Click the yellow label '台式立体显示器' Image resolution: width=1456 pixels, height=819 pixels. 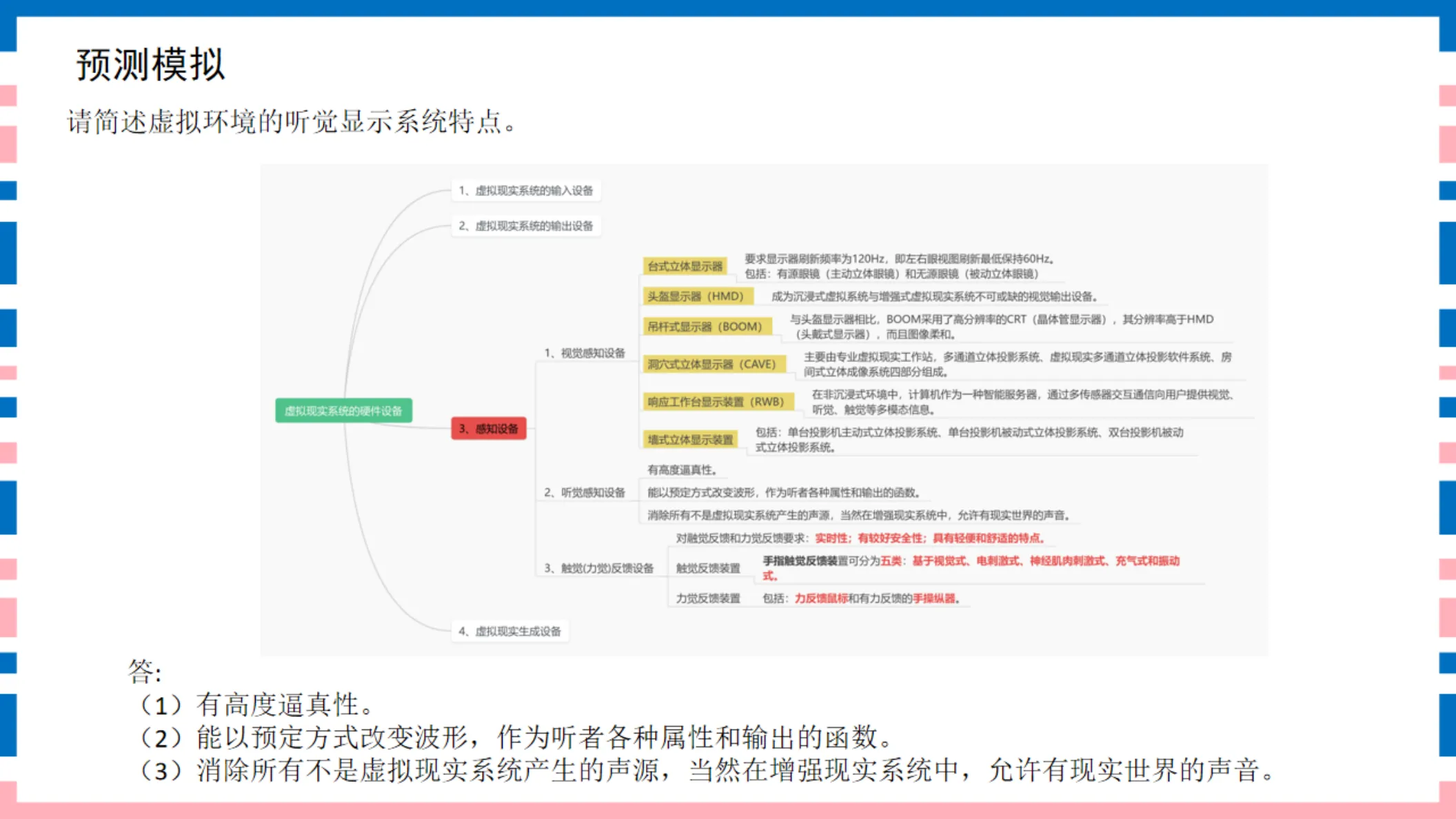[685, 266]
